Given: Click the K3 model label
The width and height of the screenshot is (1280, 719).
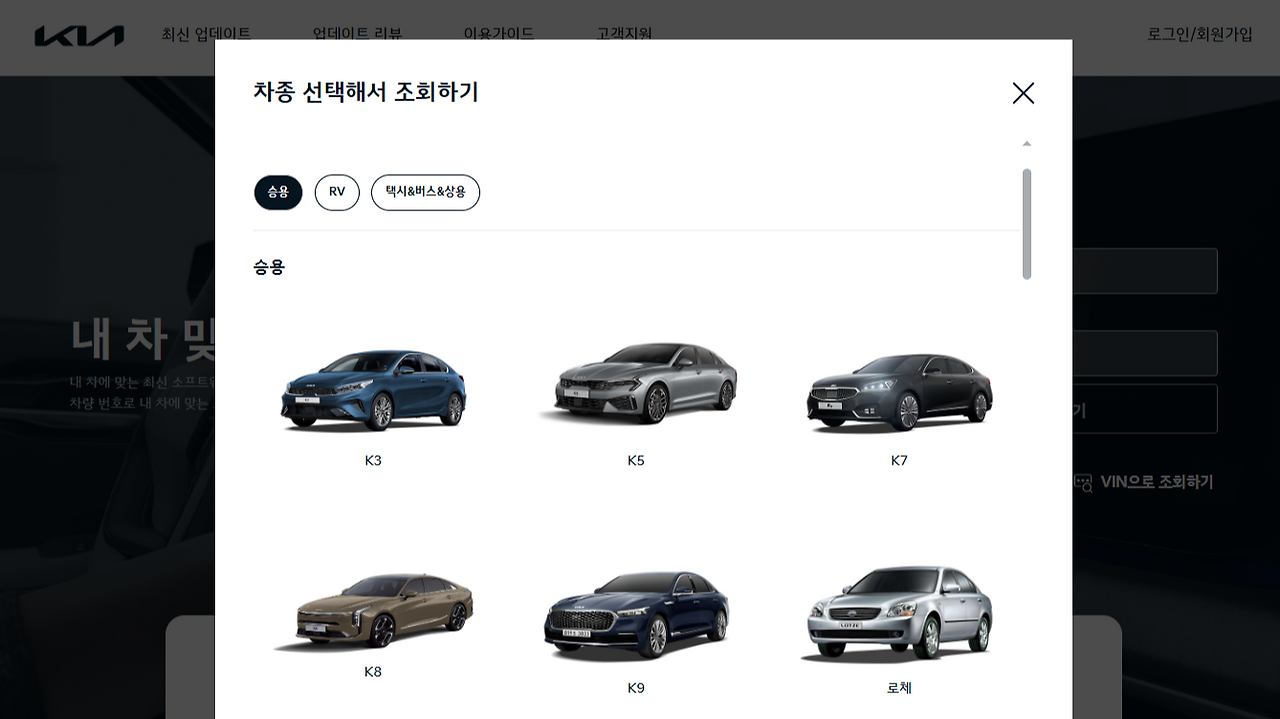Looking at the screenshot, I should pos(373,461).
